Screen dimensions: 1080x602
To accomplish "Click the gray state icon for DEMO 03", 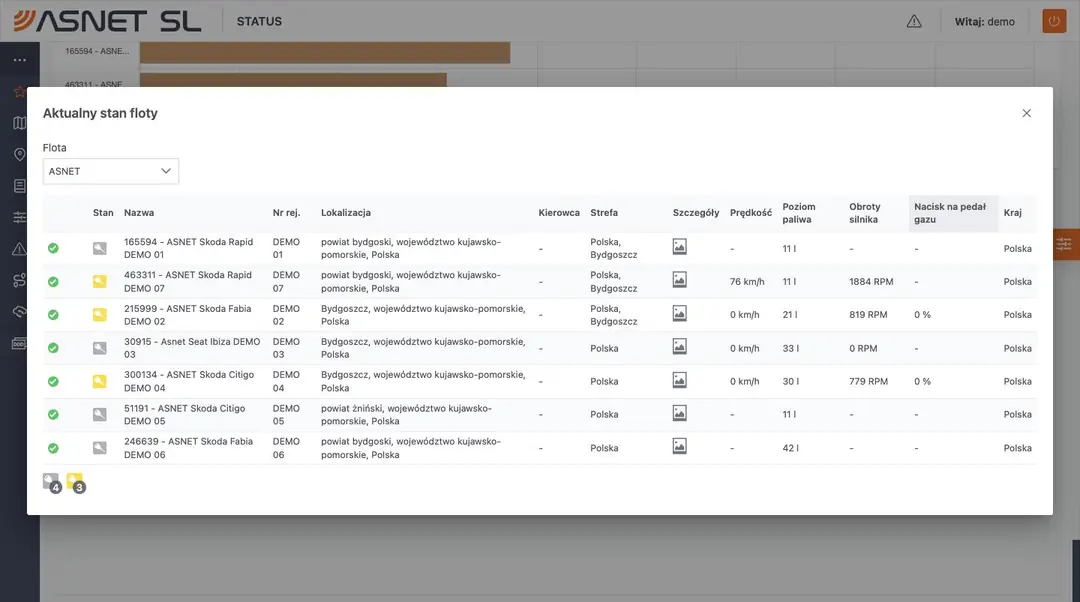I will click(x=100, y=348).
